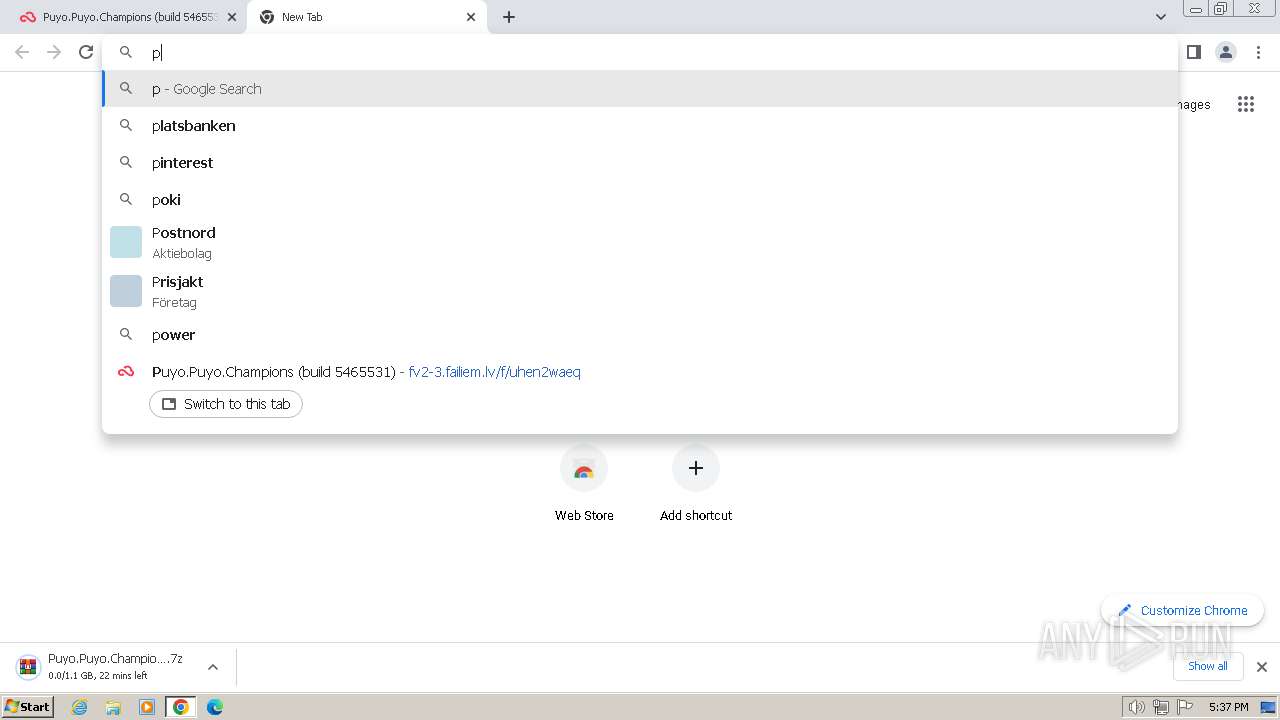Click the 7z archive file icon in downloads
Viewport: 1280px width, 720px height.
(x=28, y=667)
